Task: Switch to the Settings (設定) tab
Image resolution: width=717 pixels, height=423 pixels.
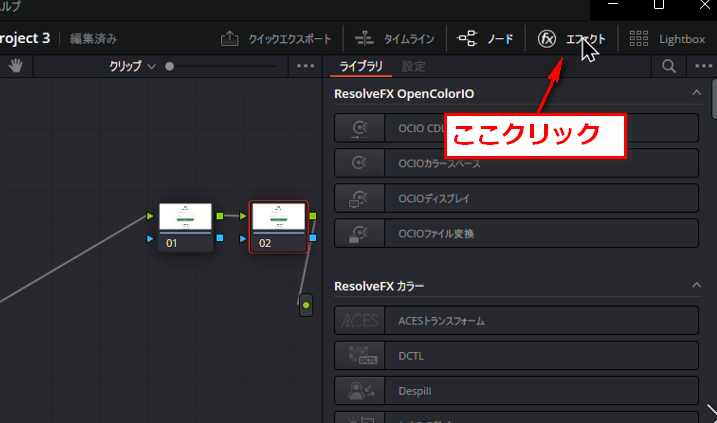Action: [413, 67]
